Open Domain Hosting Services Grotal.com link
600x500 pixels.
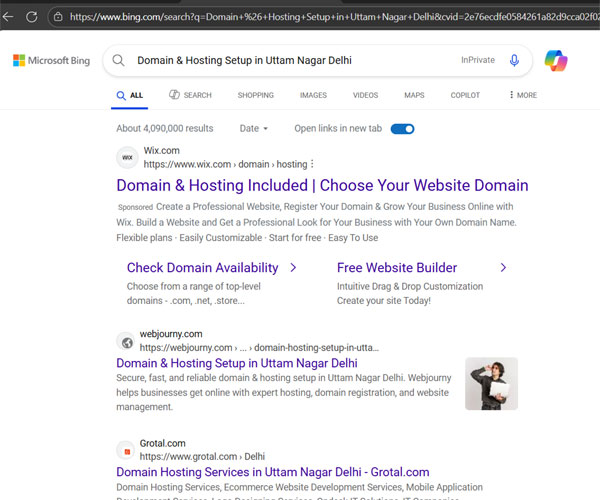point(272,472)
